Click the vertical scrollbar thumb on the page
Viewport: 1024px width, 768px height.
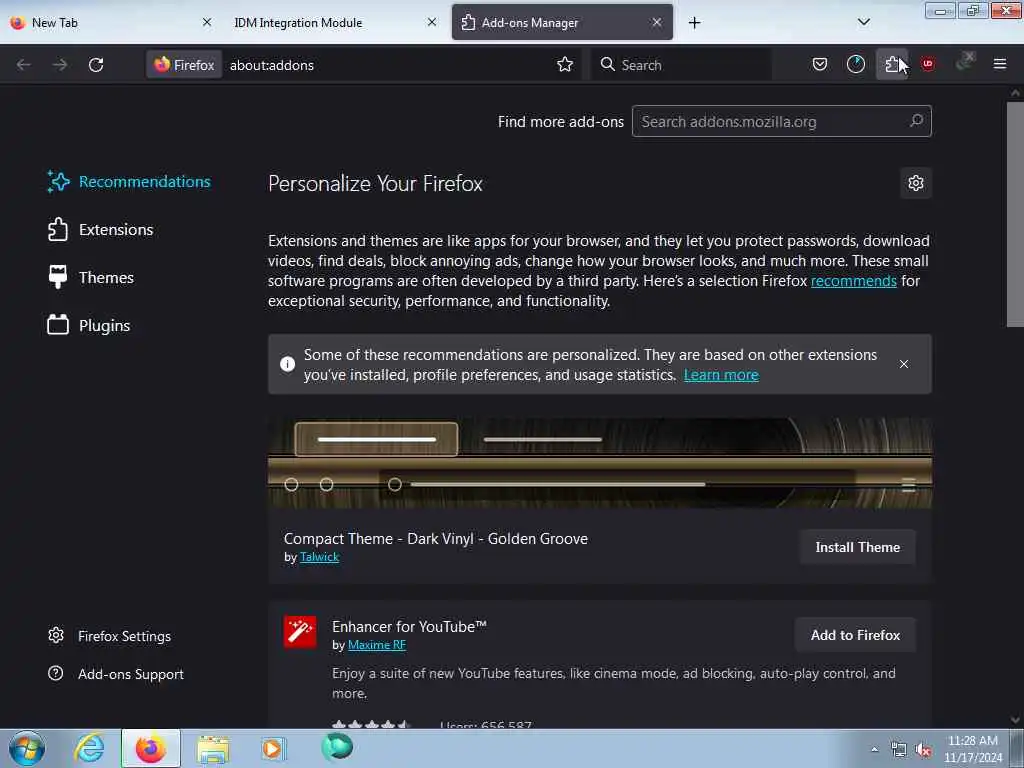click(x=1015, y=214)
